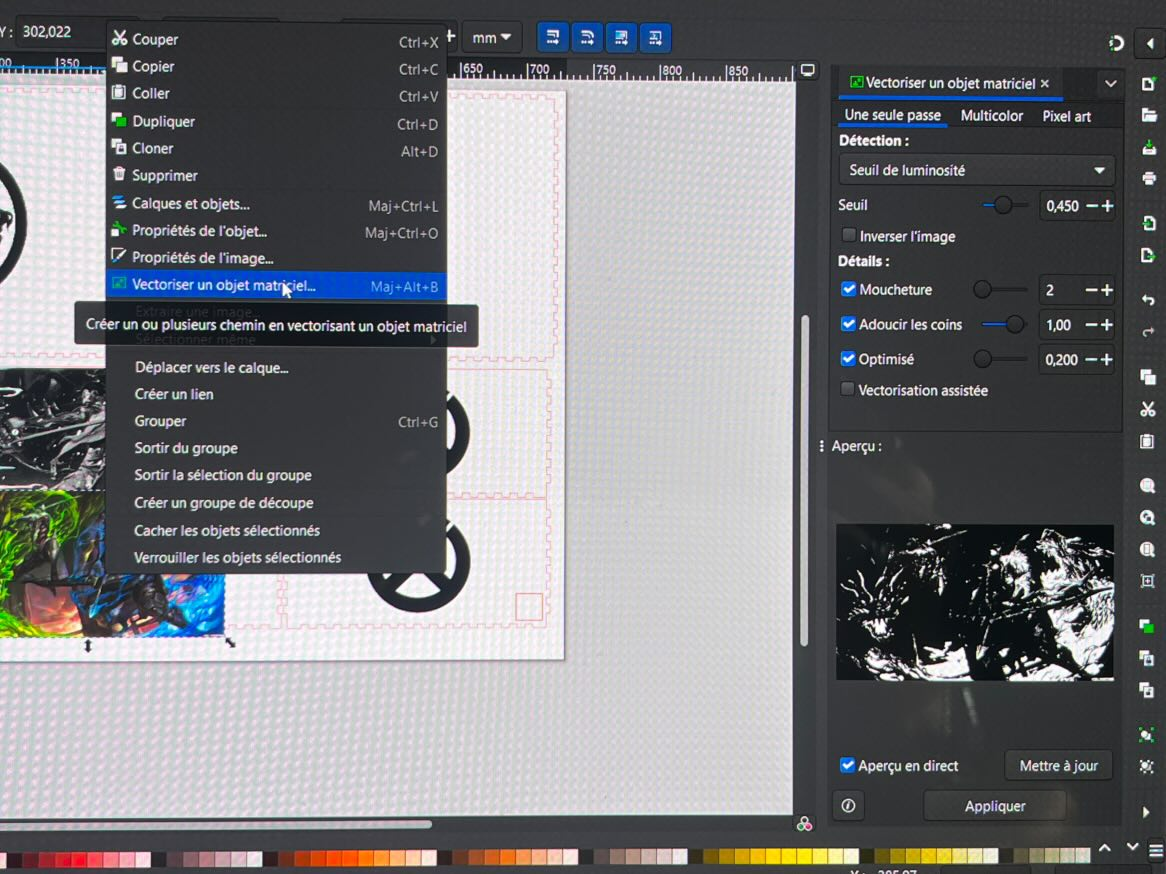
Task: Click the color-managed mode icon under the canvas
Action: coord(804,824)
